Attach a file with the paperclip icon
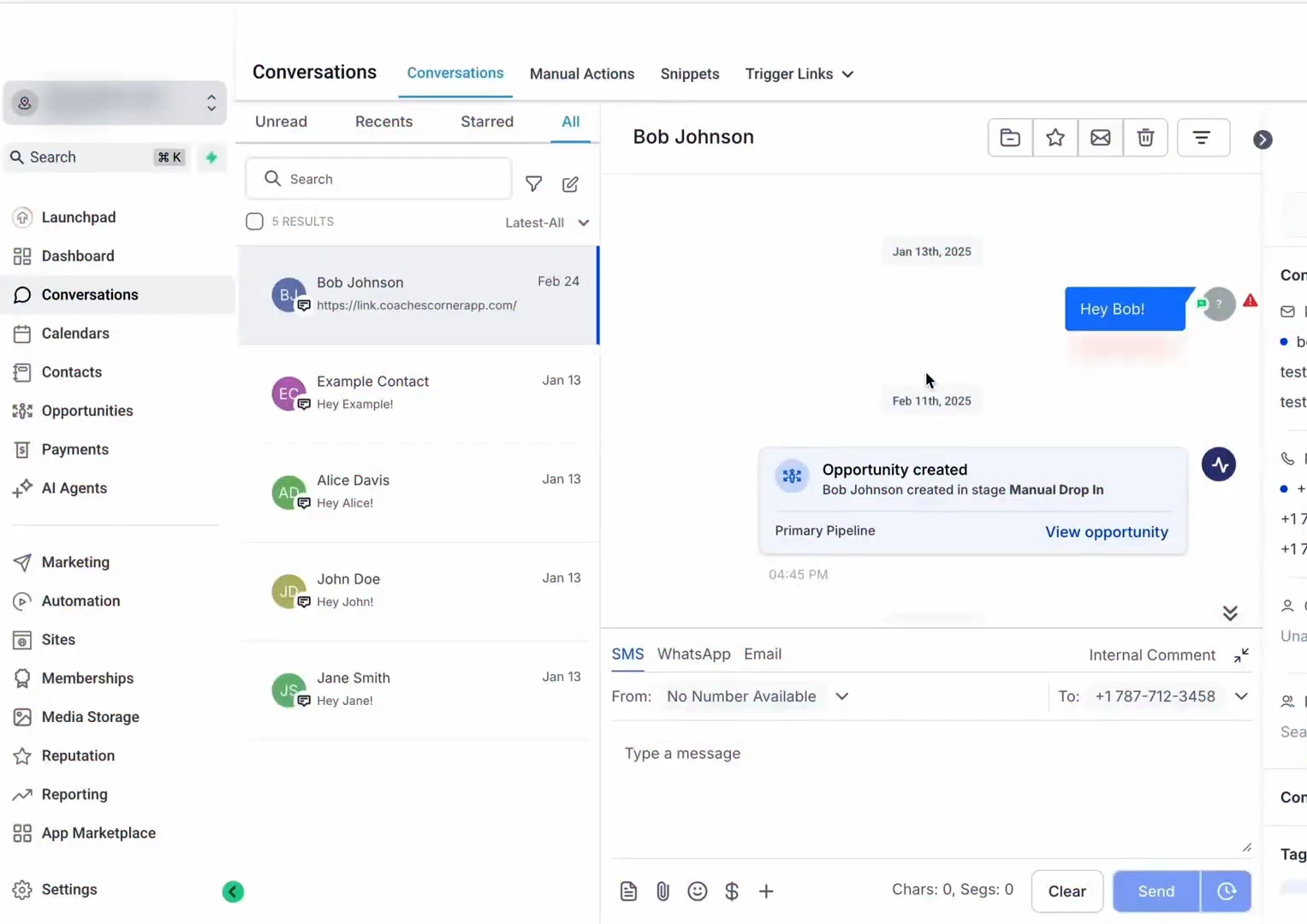 click(663, 891)
